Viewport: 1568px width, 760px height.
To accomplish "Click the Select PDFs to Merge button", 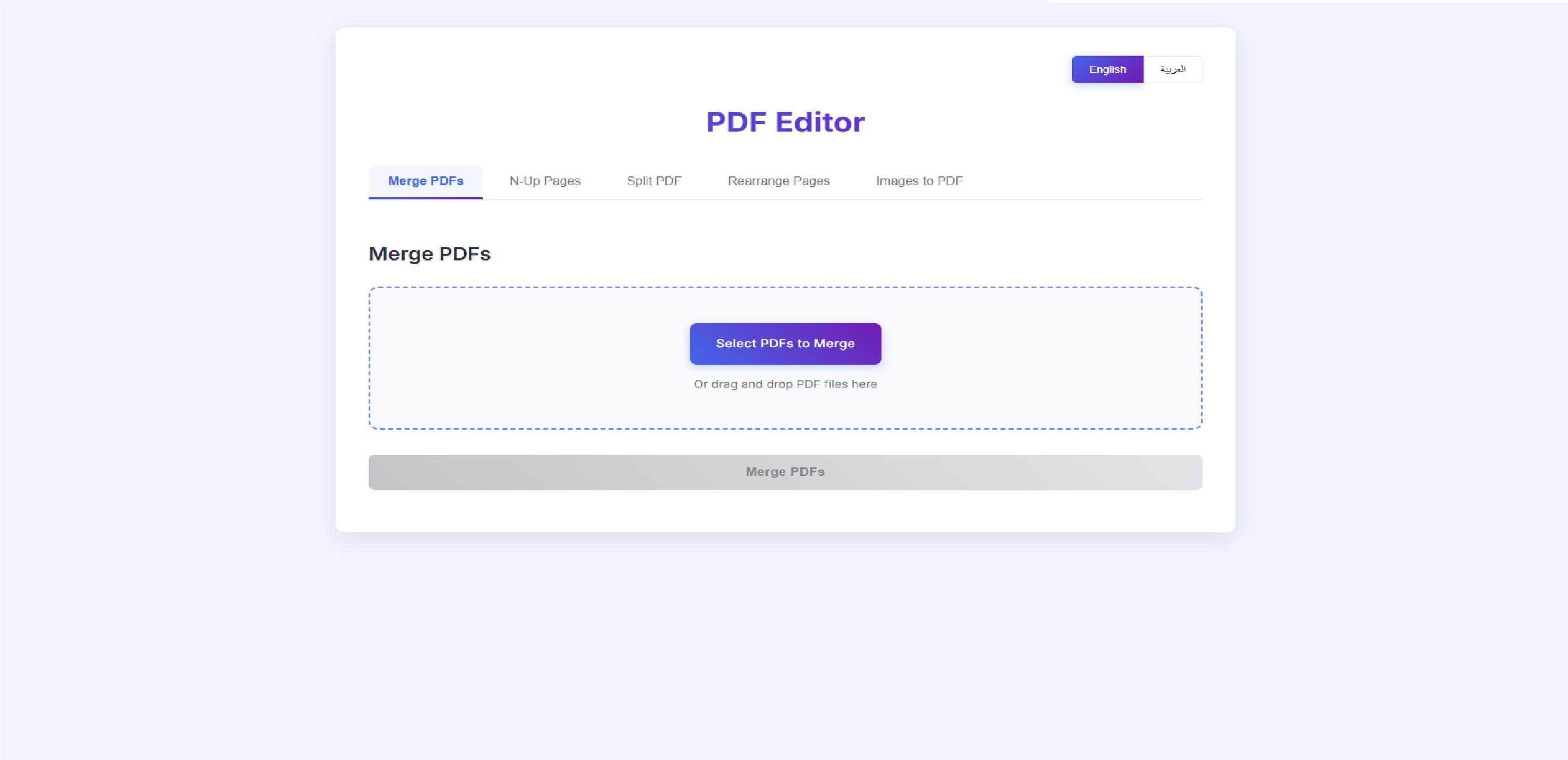I will coord(785,344).
